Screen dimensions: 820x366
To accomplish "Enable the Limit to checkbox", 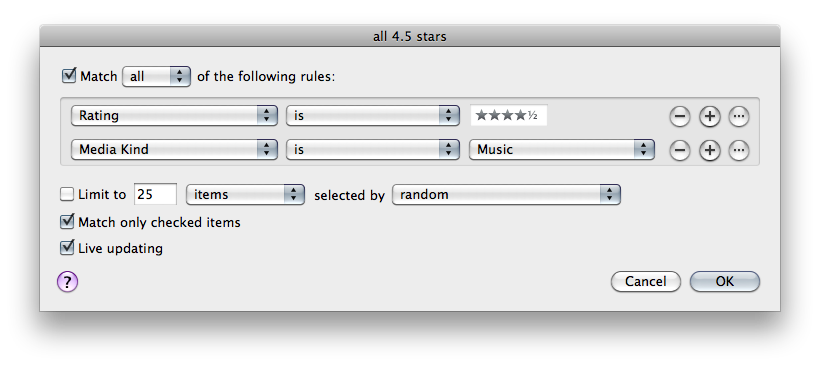I will pyautogui.click(x=67, y=195).
